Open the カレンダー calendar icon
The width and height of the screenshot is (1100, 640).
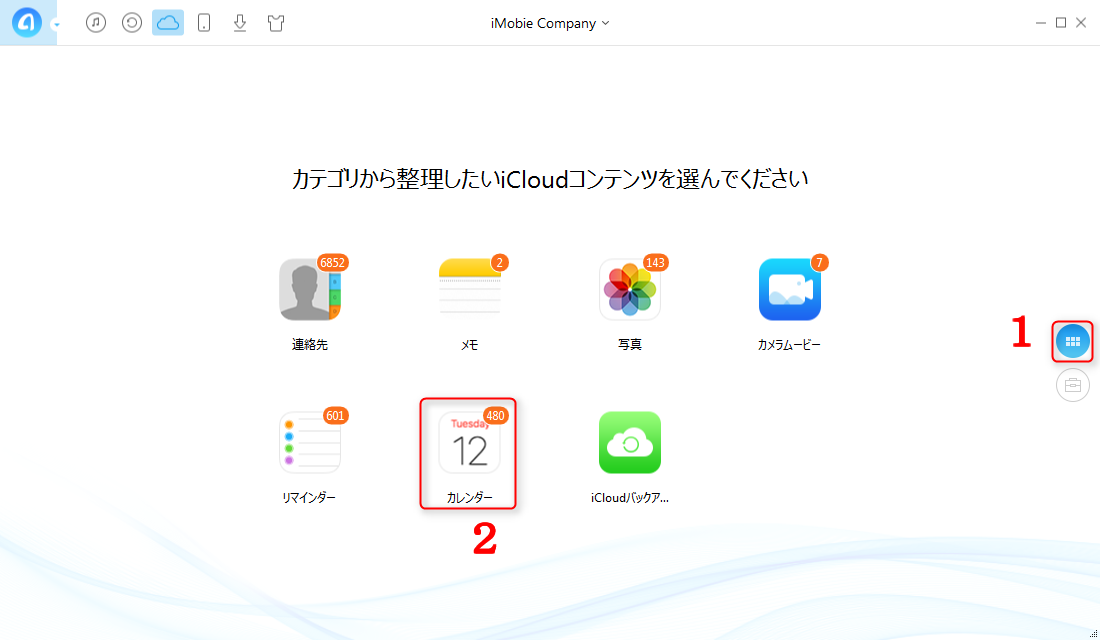469,442
